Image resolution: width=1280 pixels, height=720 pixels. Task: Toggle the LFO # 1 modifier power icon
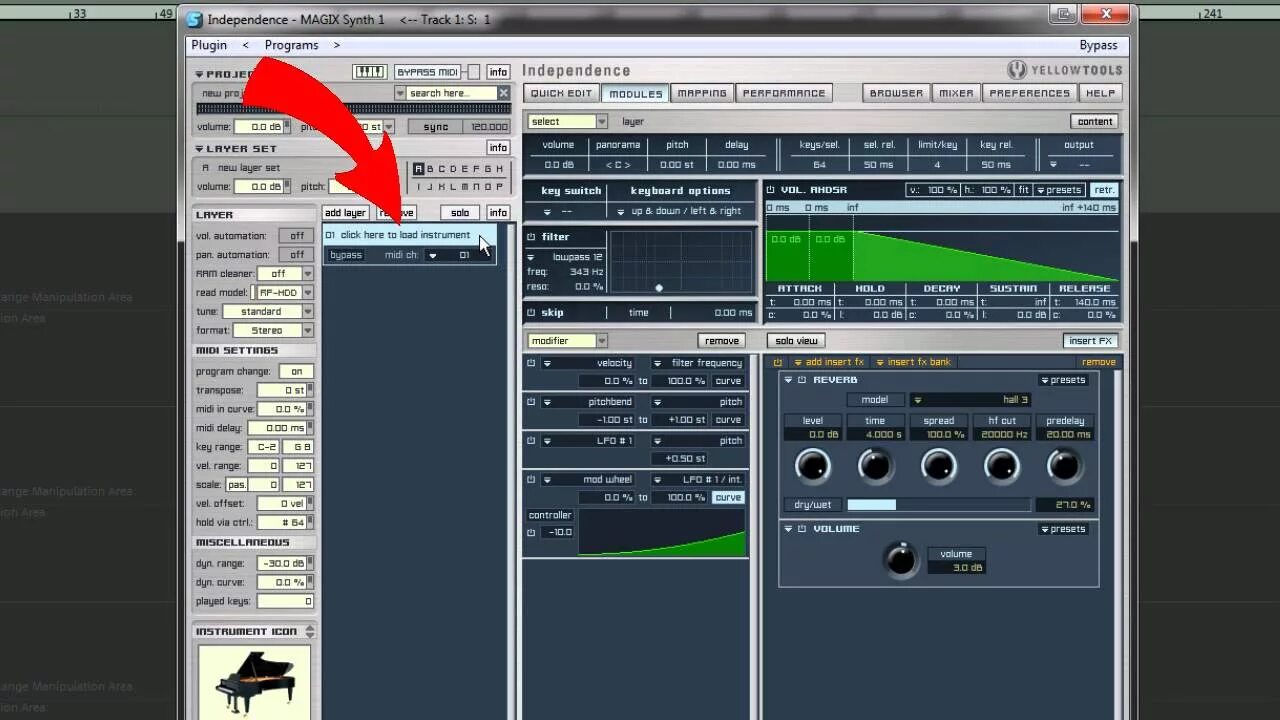(531, 440)
